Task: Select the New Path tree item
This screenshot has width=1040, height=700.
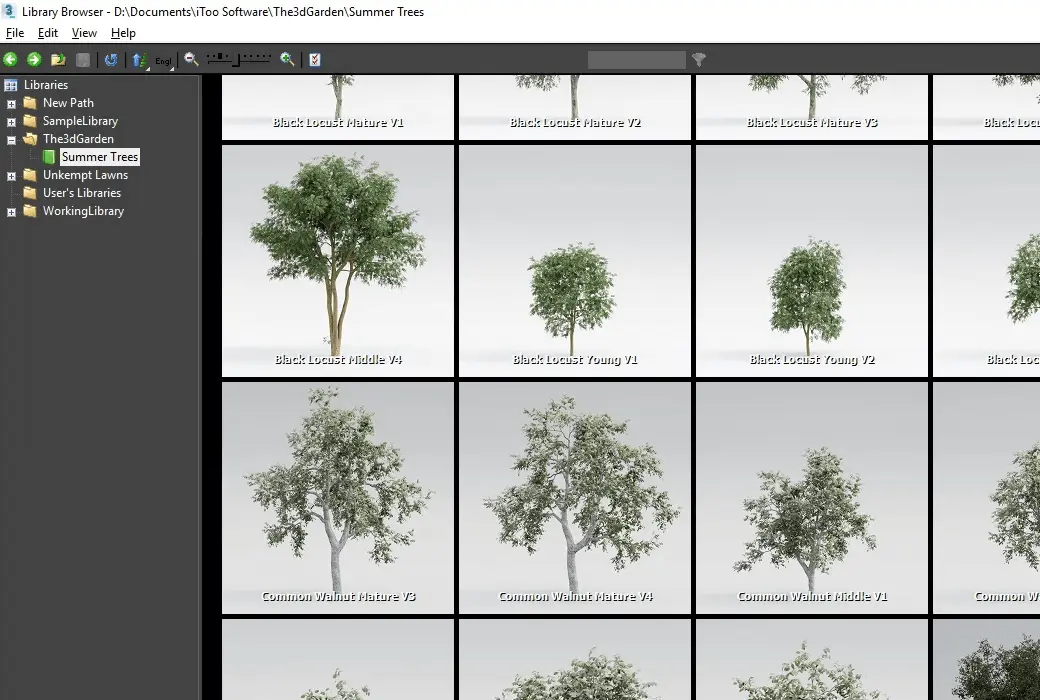Action: (68, 103)
